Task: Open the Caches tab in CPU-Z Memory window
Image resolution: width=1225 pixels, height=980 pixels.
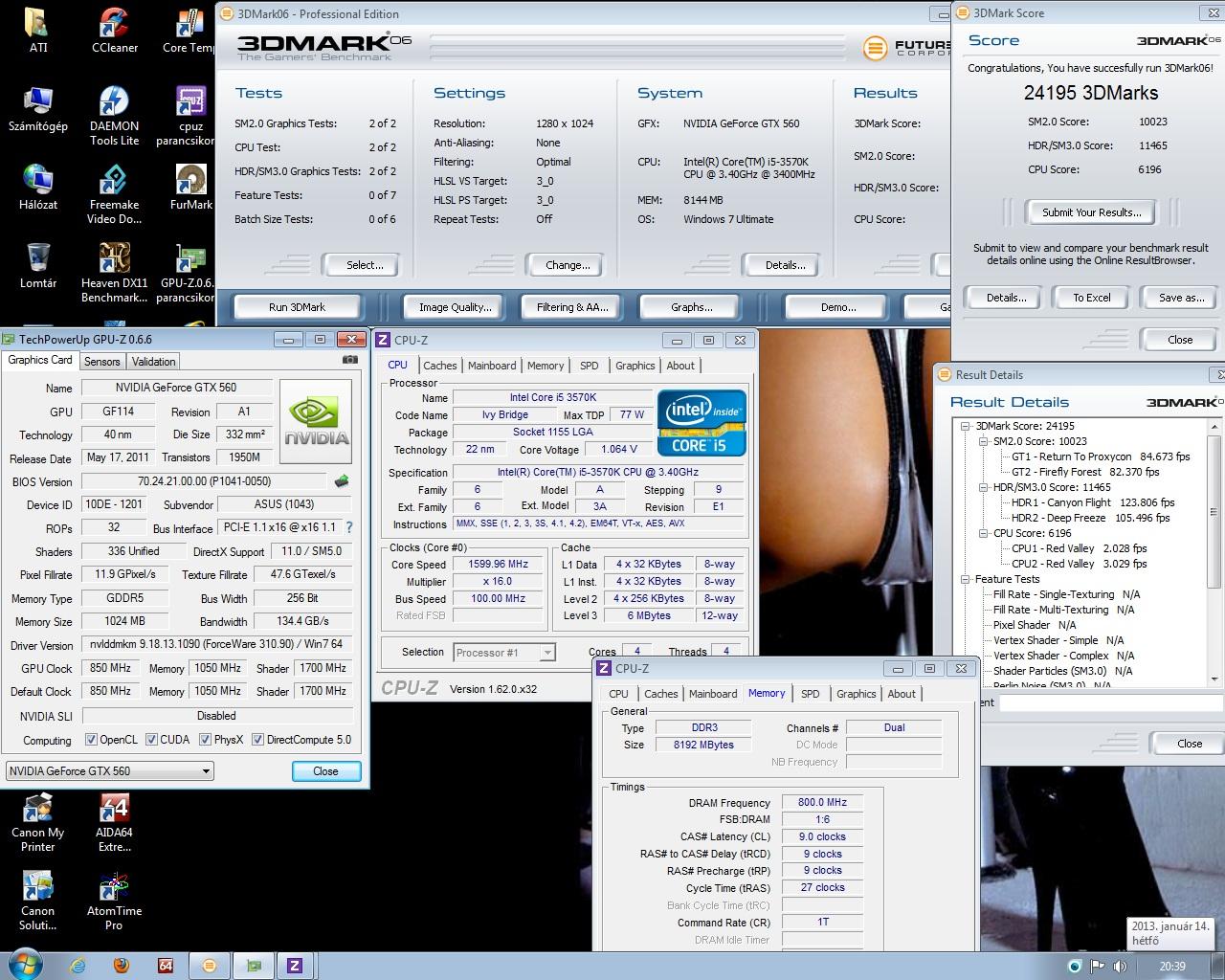Action: pos(661,694)
